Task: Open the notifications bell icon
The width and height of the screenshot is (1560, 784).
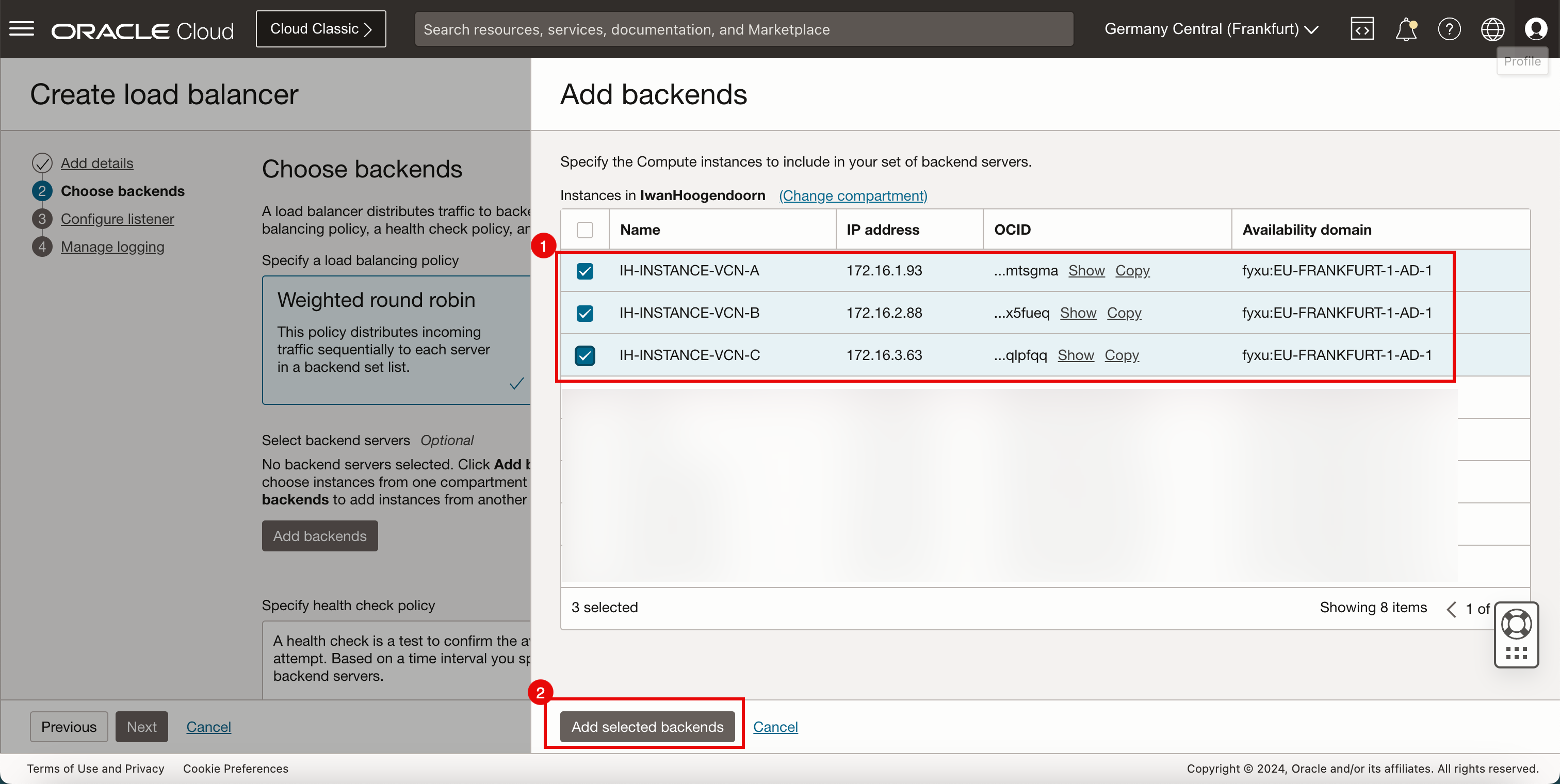Action: [1405, 29]
